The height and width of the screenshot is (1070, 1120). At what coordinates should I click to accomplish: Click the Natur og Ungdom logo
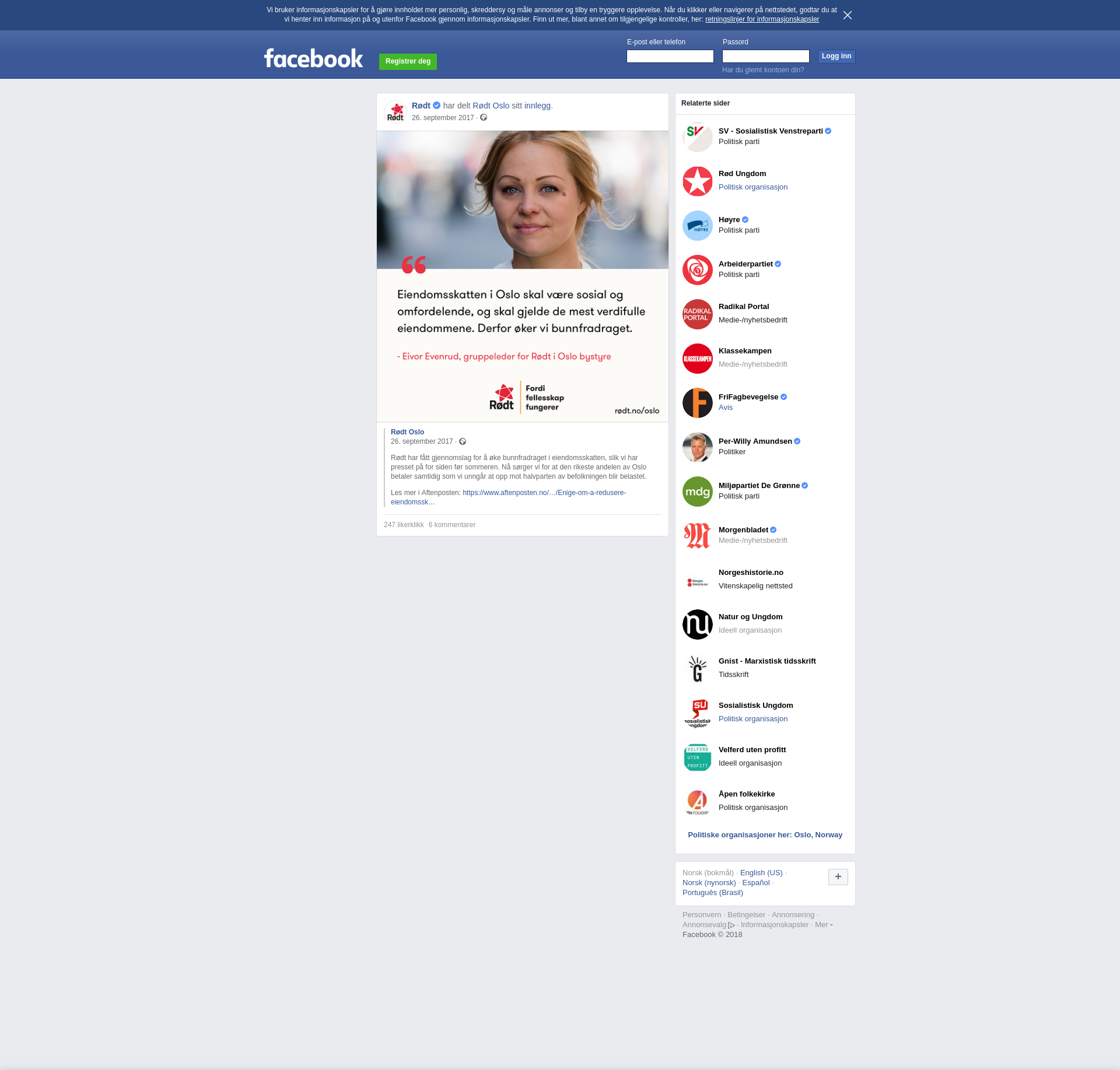click(697, 625)
